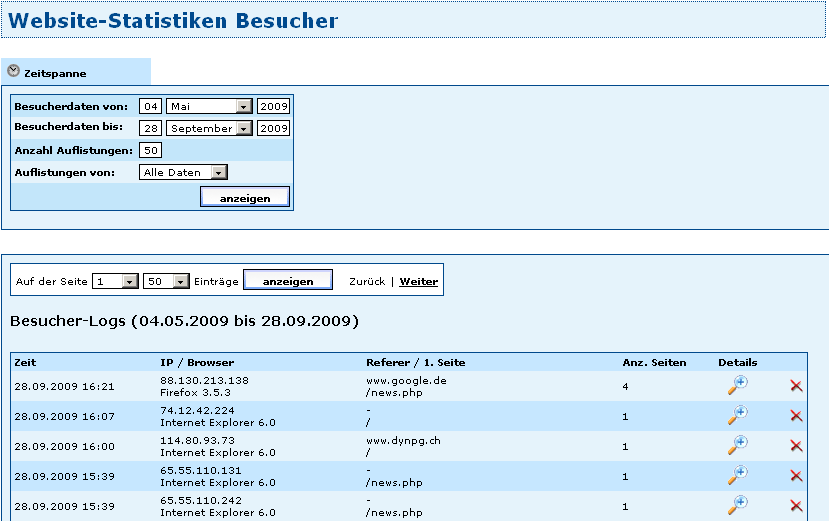Click anzeigen button beside Einträge
829x521 pixels.
click(288, 282)
